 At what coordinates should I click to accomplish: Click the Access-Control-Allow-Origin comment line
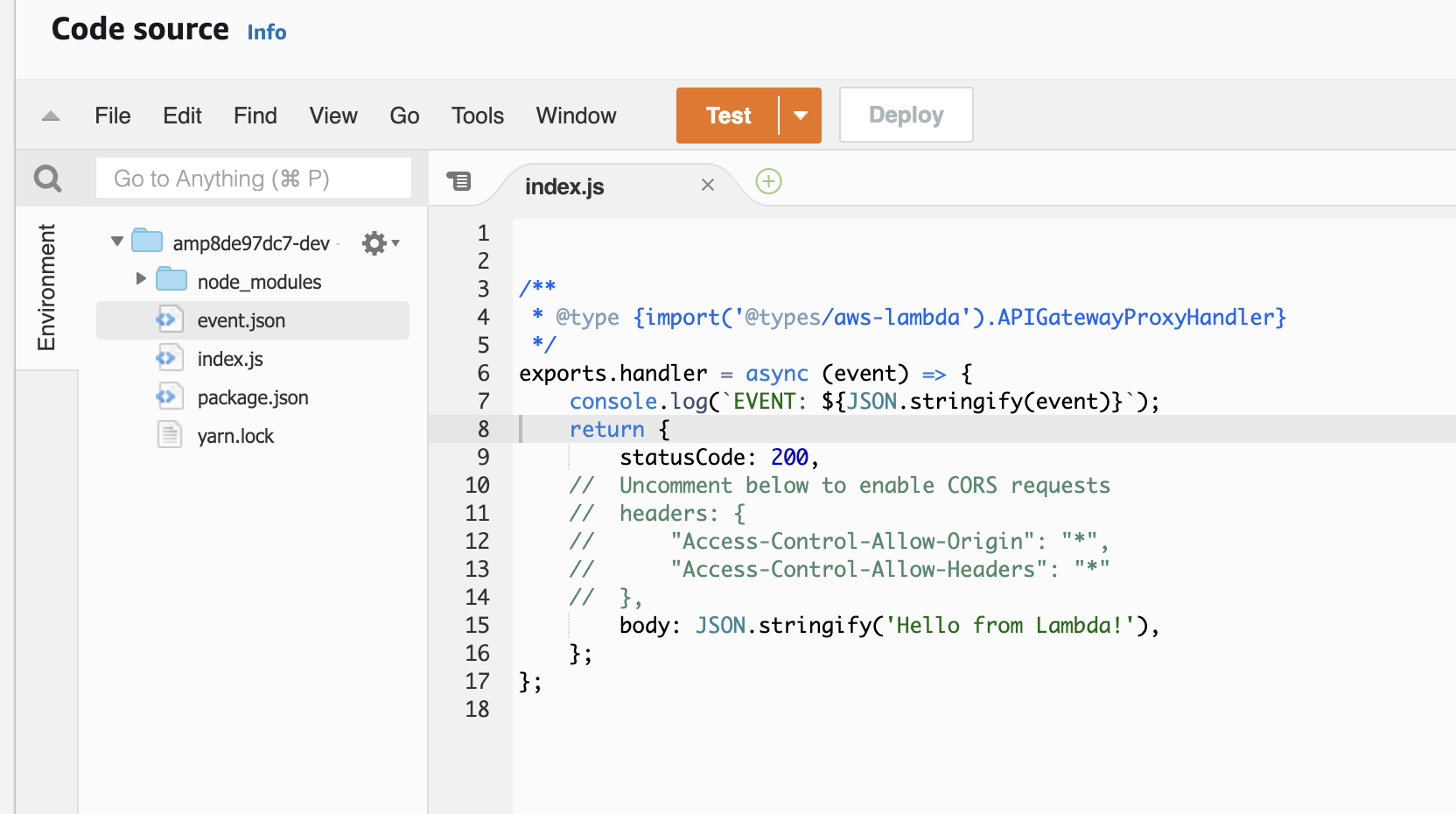[x=839, y=541]
